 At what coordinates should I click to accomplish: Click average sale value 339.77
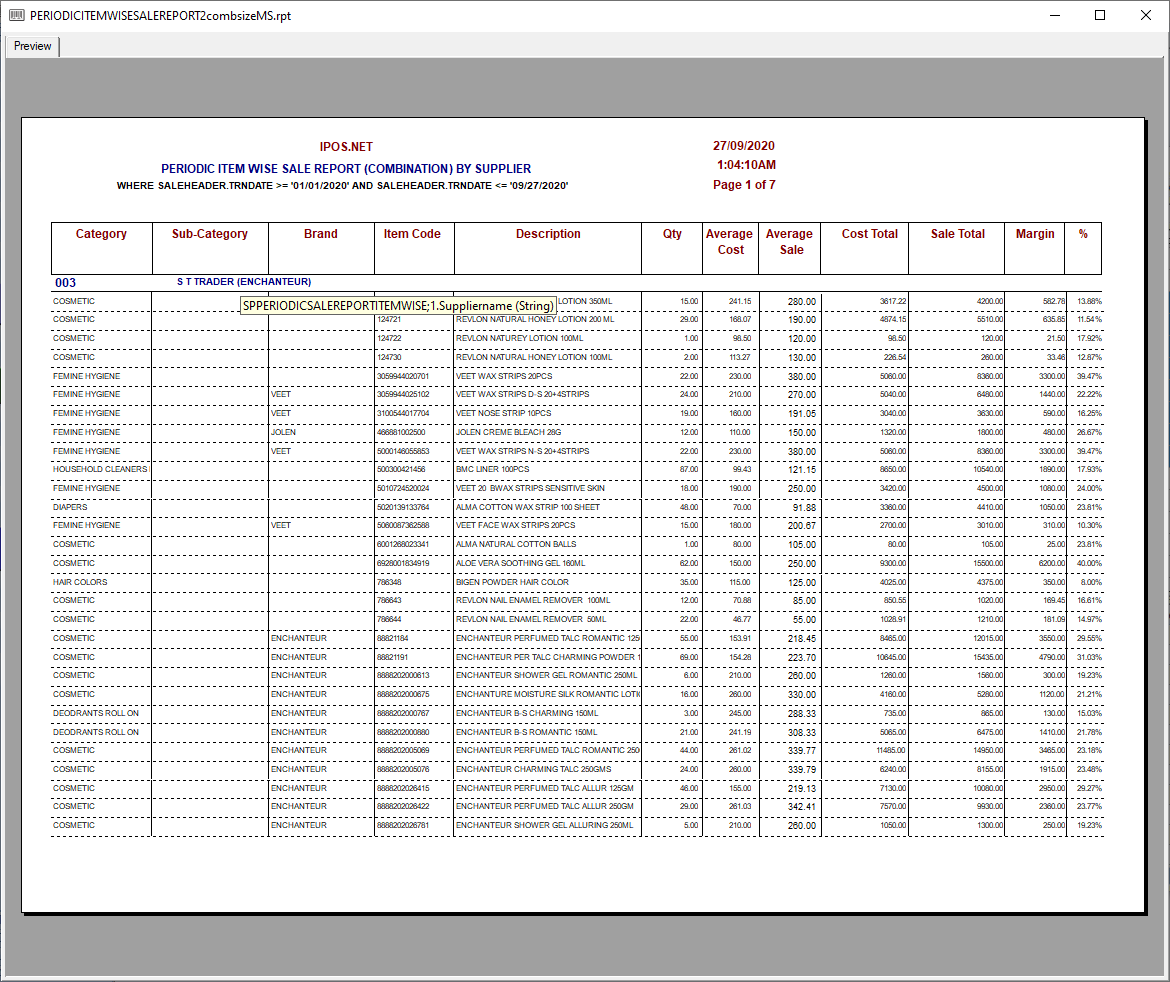(801, 751)
